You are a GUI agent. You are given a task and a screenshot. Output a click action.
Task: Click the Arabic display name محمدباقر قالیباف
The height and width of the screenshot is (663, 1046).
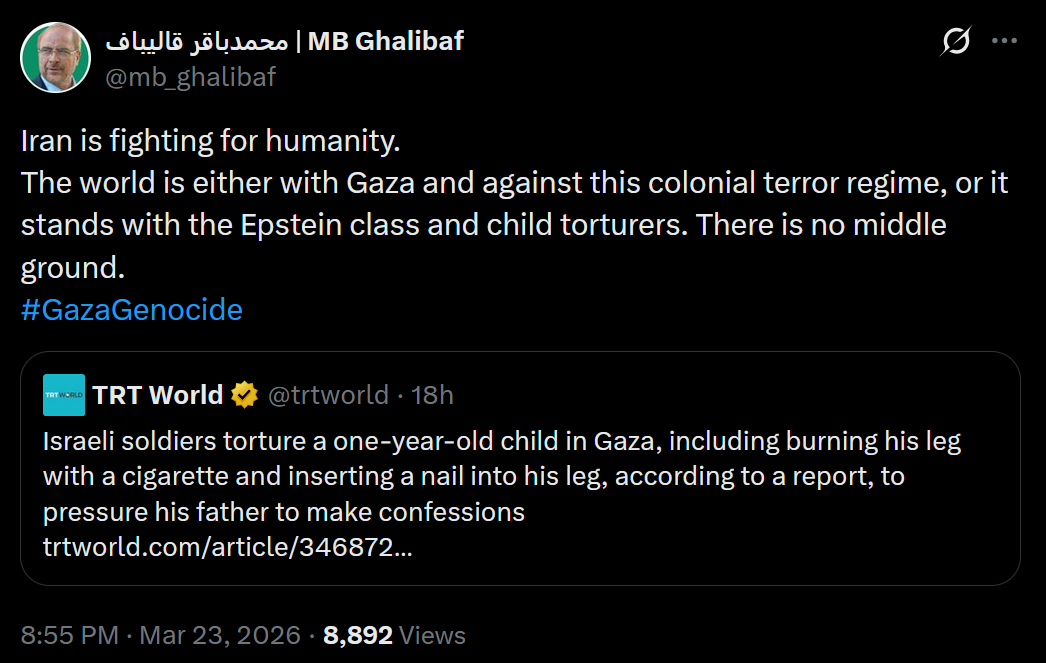click(196, 41)
